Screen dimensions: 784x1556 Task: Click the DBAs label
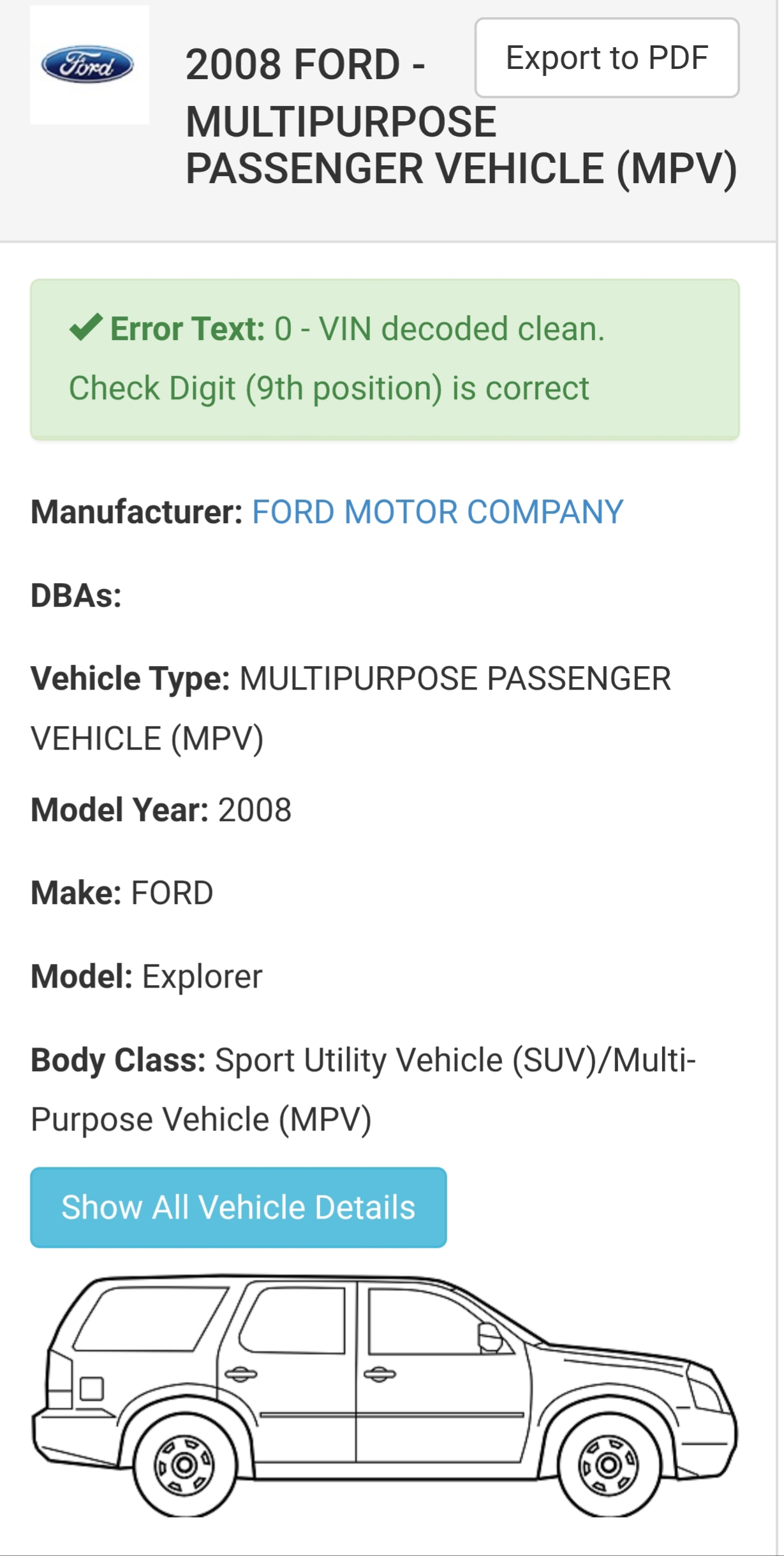[76, 595]
